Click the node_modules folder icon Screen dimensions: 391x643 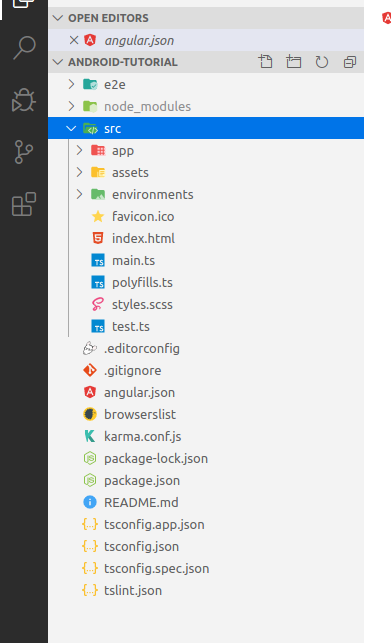click(90, 106)
